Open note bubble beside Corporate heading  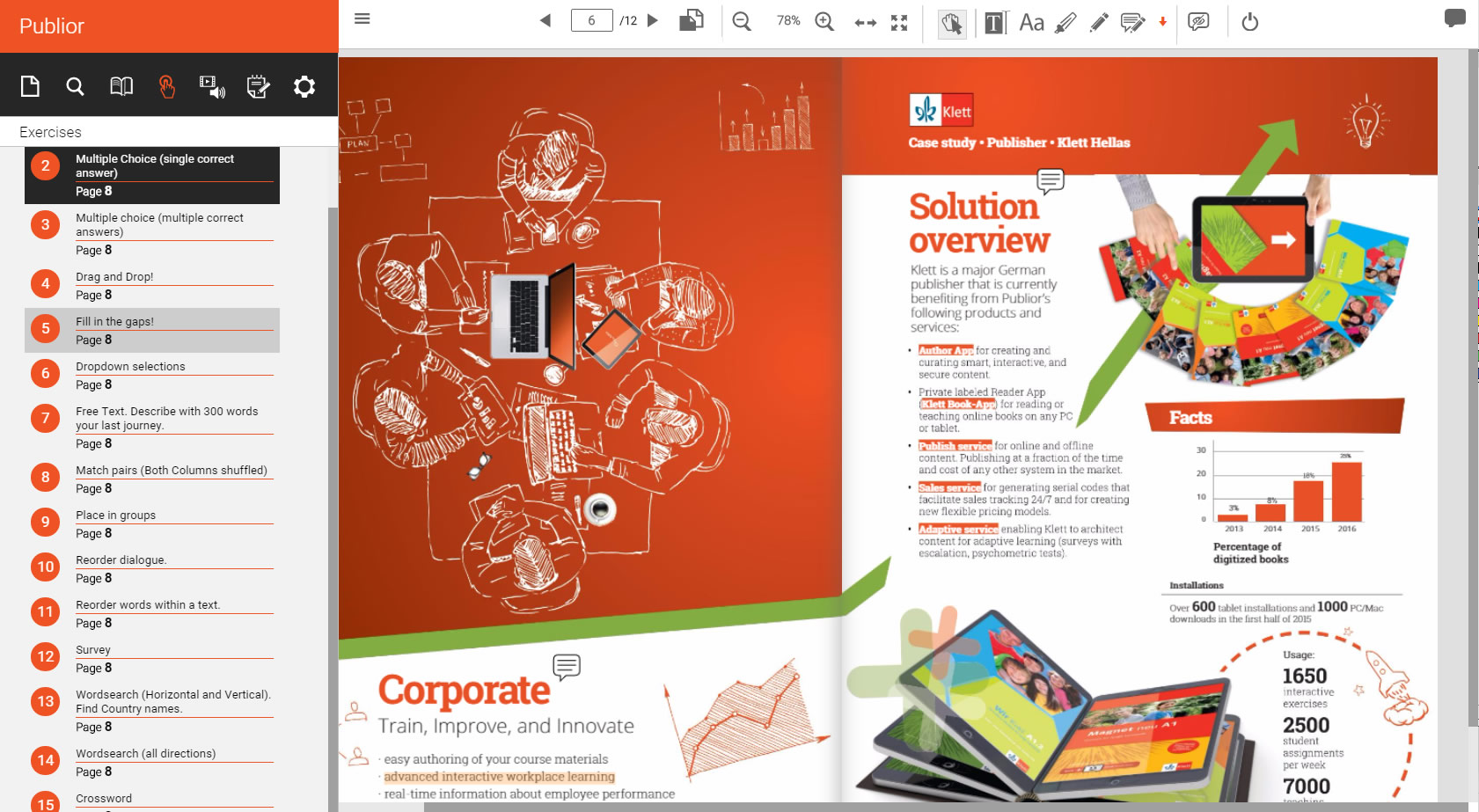[567, 667]
